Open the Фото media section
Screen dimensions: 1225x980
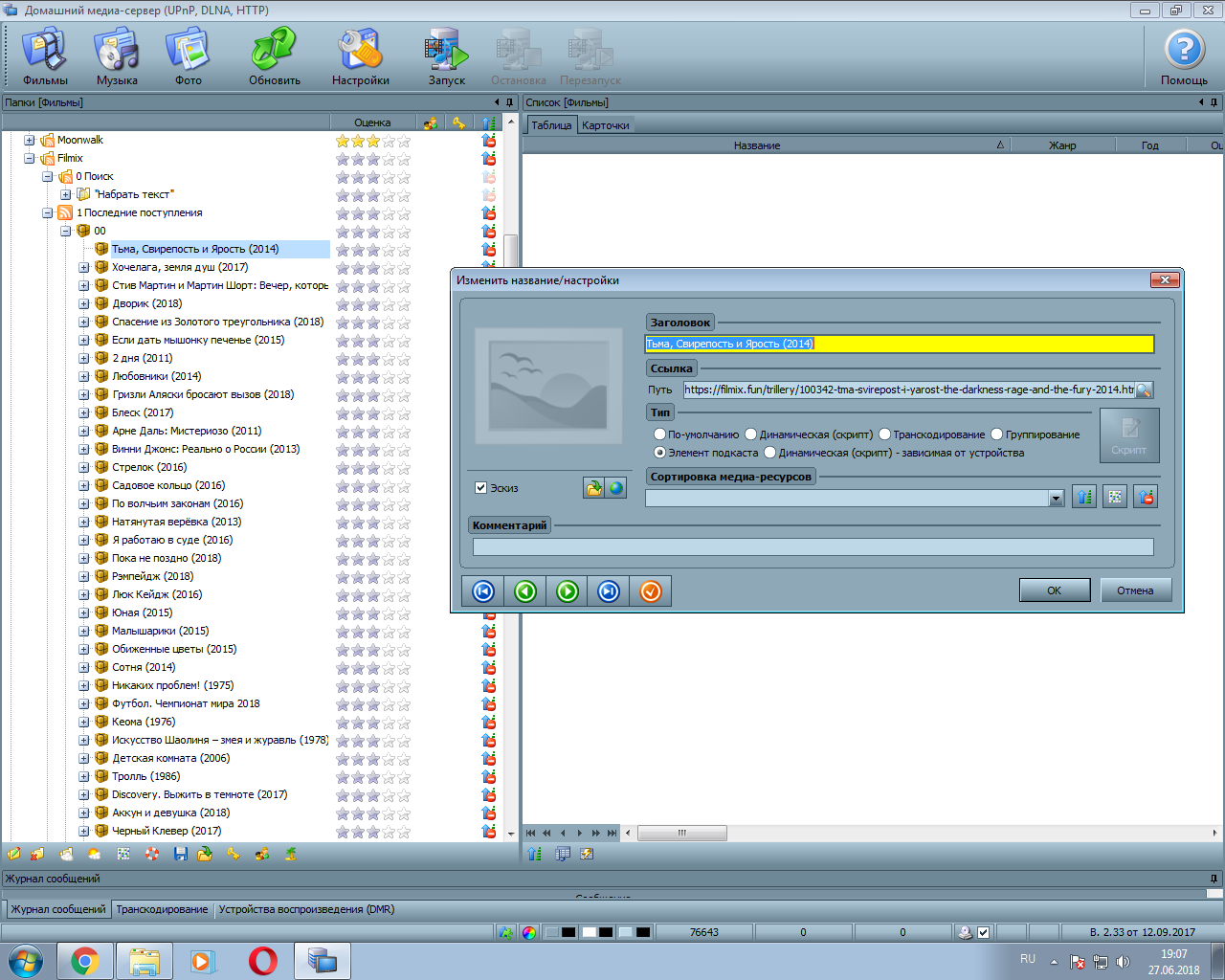pyautogui.click(x=189, y=56)
